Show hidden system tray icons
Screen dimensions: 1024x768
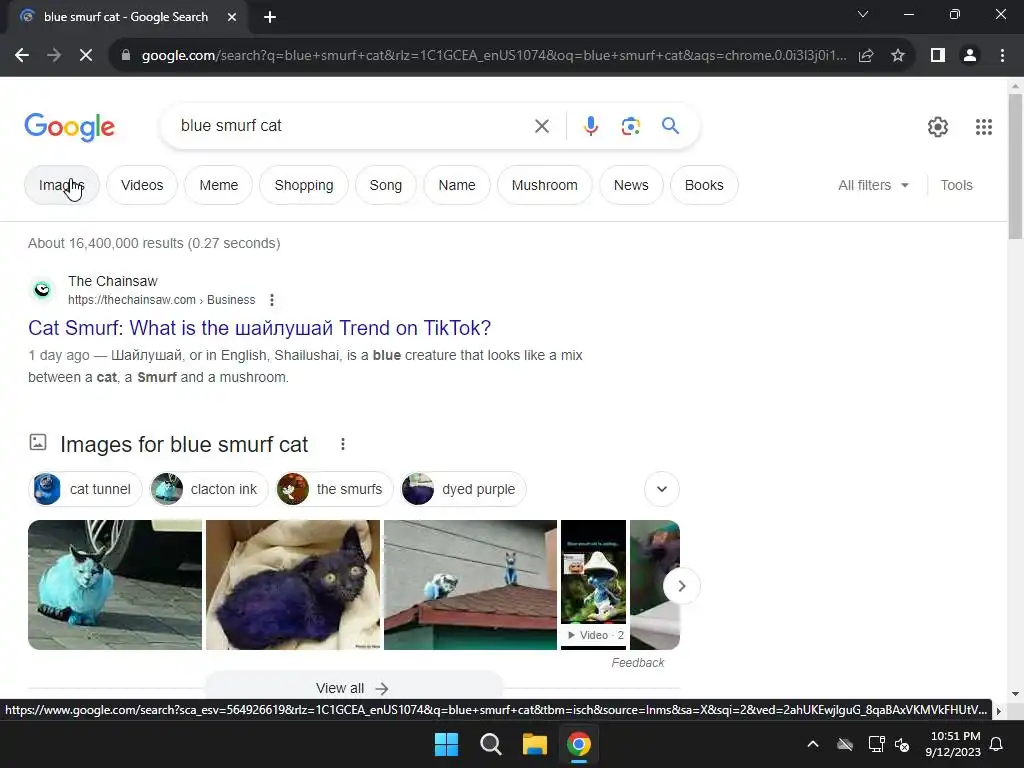[x=813, y=744]
